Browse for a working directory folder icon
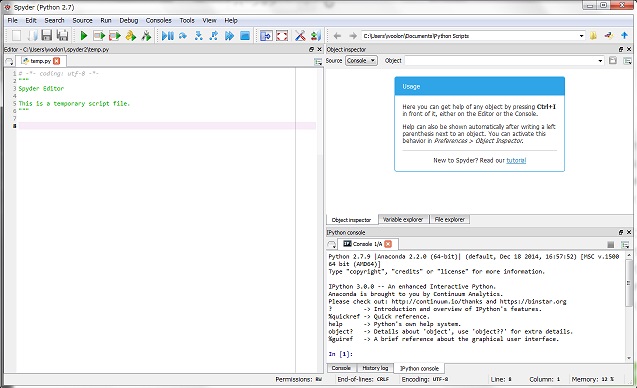The height and width of the screenshot is (388, 637). point(594,36)
